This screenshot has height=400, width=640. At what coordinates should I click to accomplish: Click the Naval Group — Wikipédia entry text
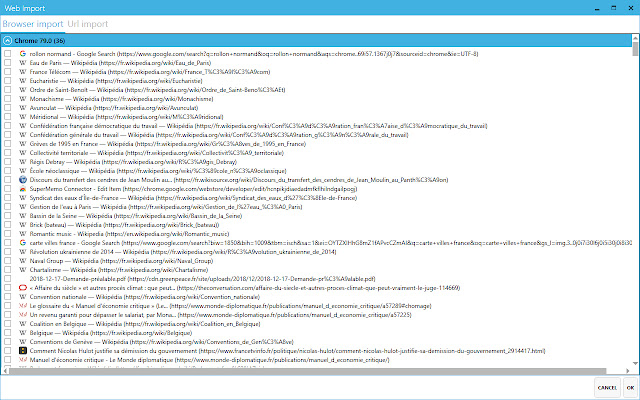click(121, 260)
